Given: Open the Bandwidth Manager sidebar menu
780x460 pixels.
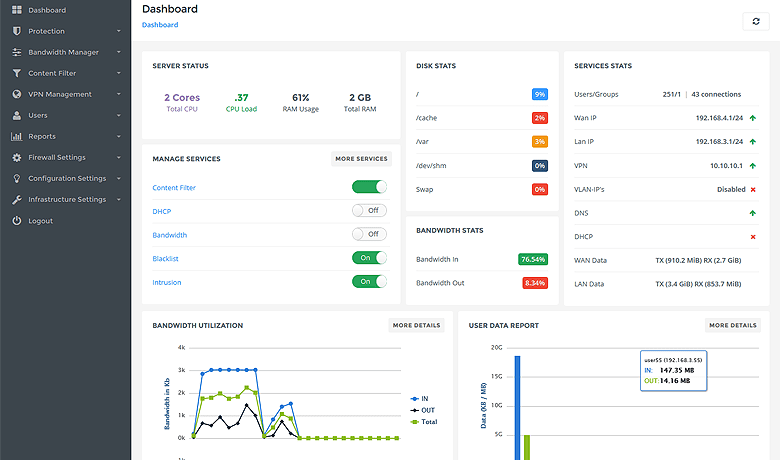Looking at the screenshot, I should pyautogui.click(x=65, y=52).
